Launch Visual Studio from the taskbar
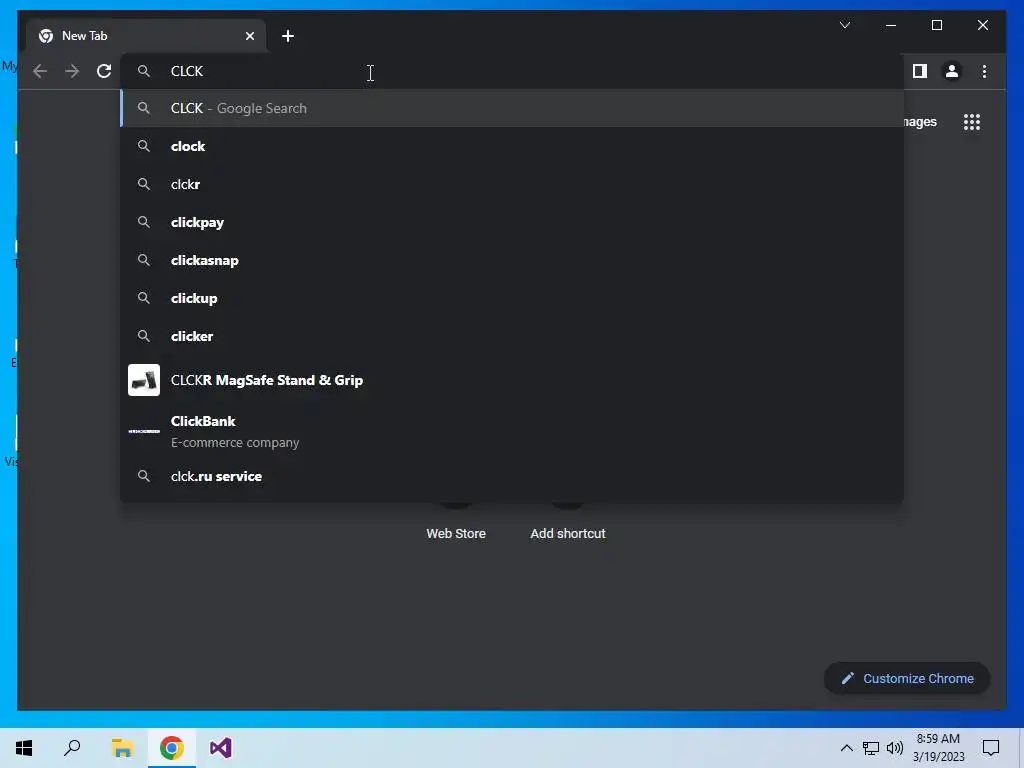The height and width of the screenshot is (768, 1024). (221, 748)
